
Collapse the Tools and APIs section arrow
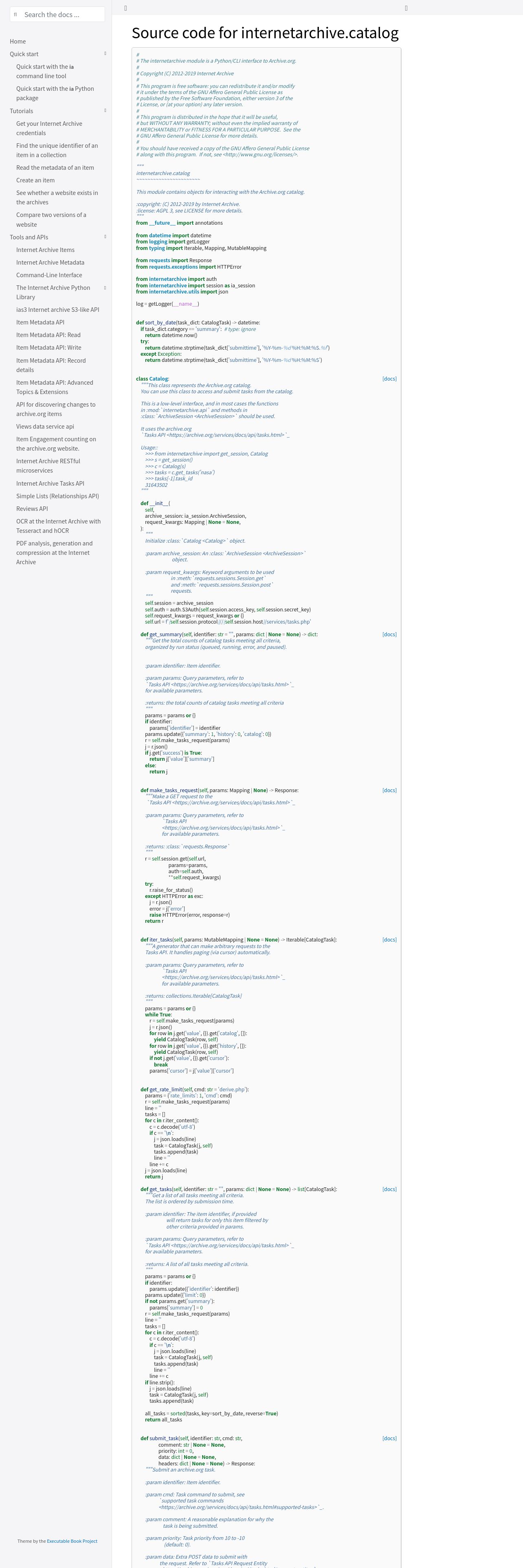click(x=105, y=237)
